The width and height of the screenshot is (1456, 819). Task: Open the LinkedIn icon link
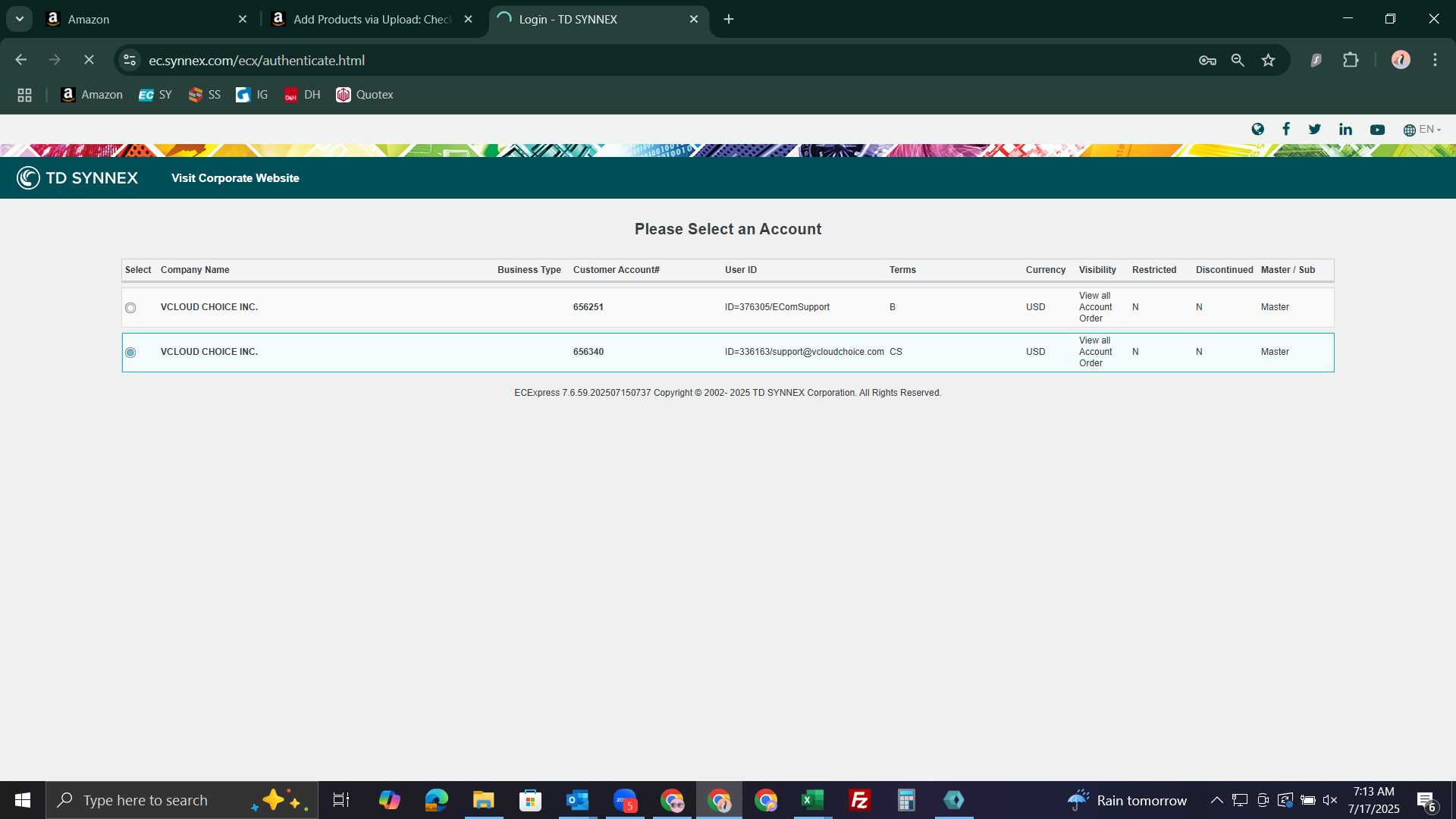pos(1345,130)
